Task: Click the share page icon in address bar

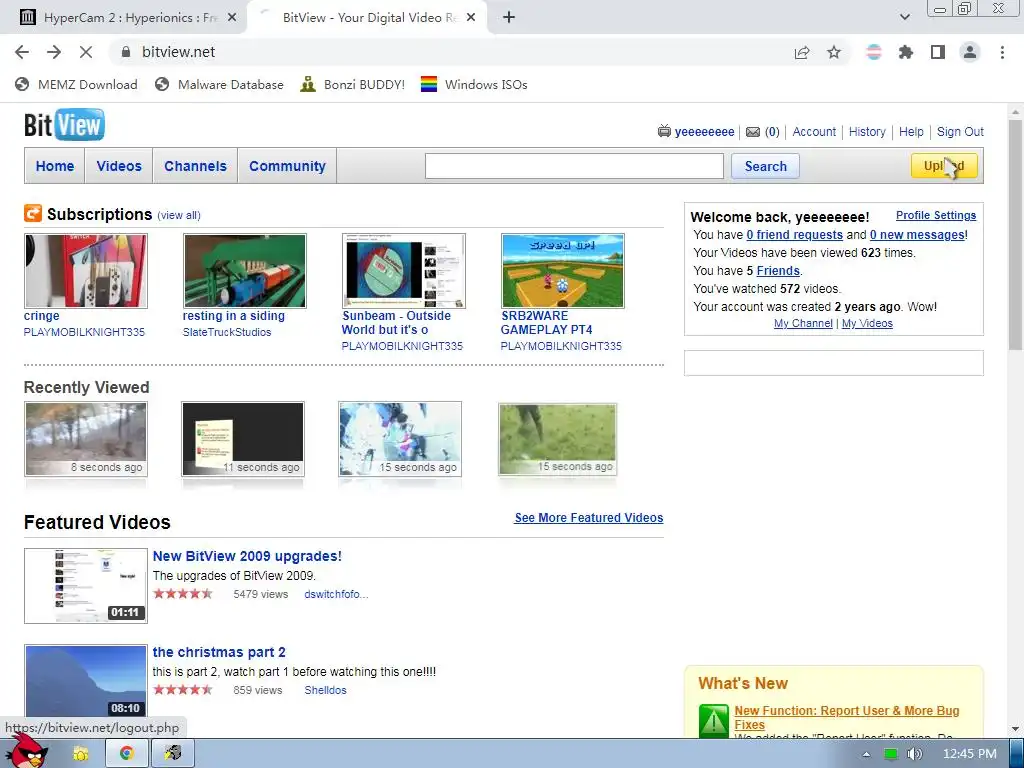Action: (802, 52)
